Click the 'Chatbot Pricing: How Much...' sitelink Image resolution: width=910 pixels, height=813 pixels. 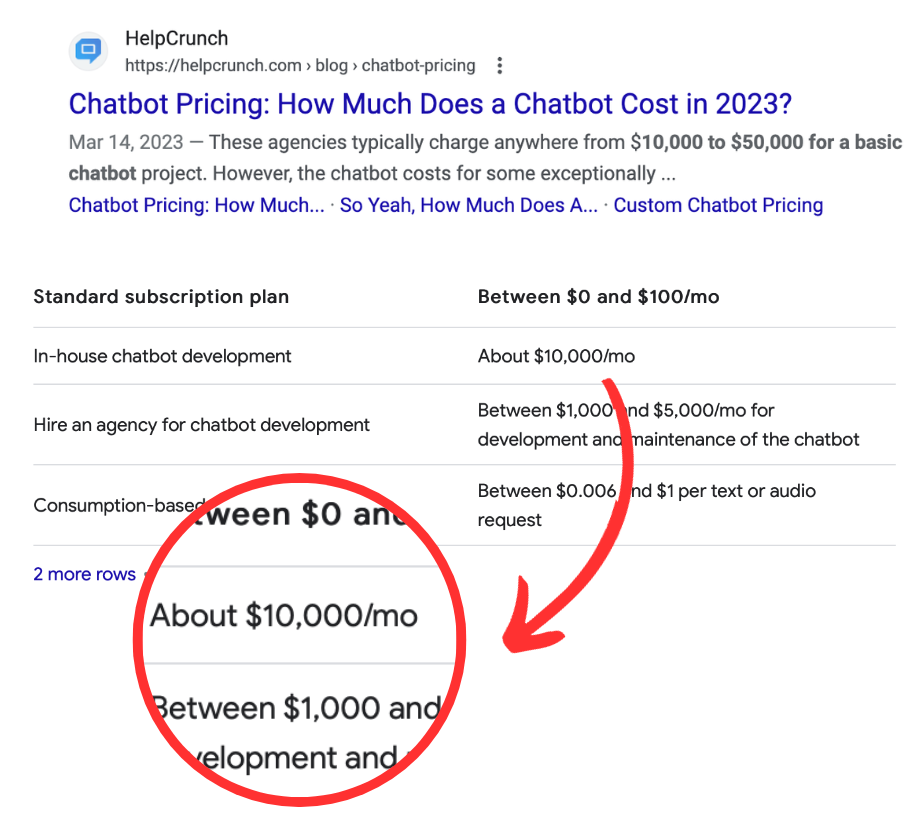(x=196, y=205)
